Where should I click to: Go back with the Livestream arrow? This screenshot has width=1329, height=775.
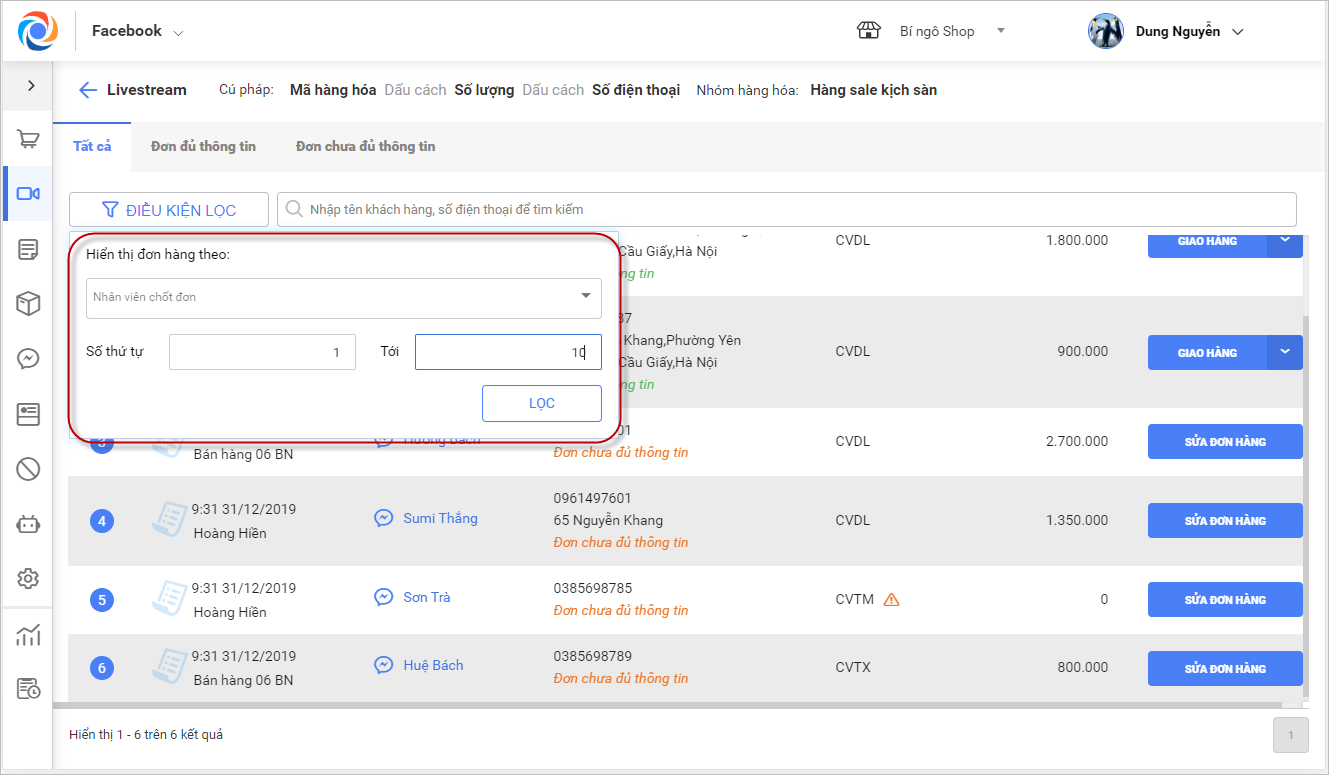pos(88,90)
